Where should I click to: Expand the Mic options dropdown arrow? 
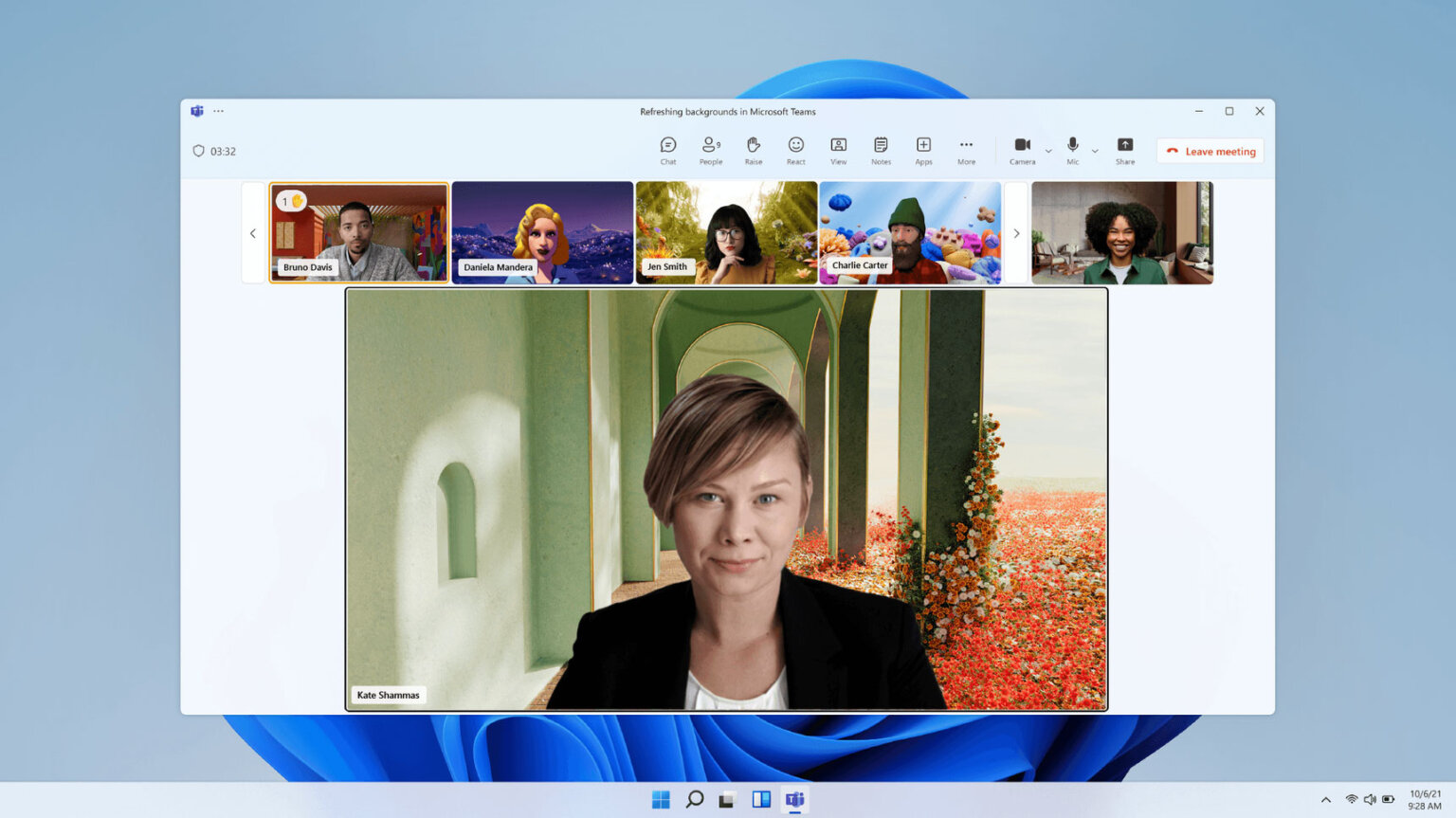[1095, 152]
